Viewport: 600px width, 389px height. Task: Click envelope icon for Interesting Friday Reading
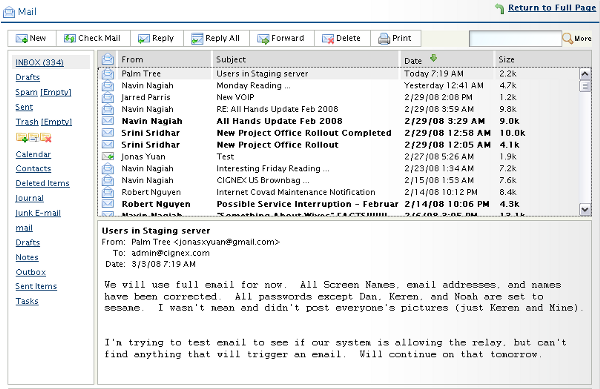(108, 168)
